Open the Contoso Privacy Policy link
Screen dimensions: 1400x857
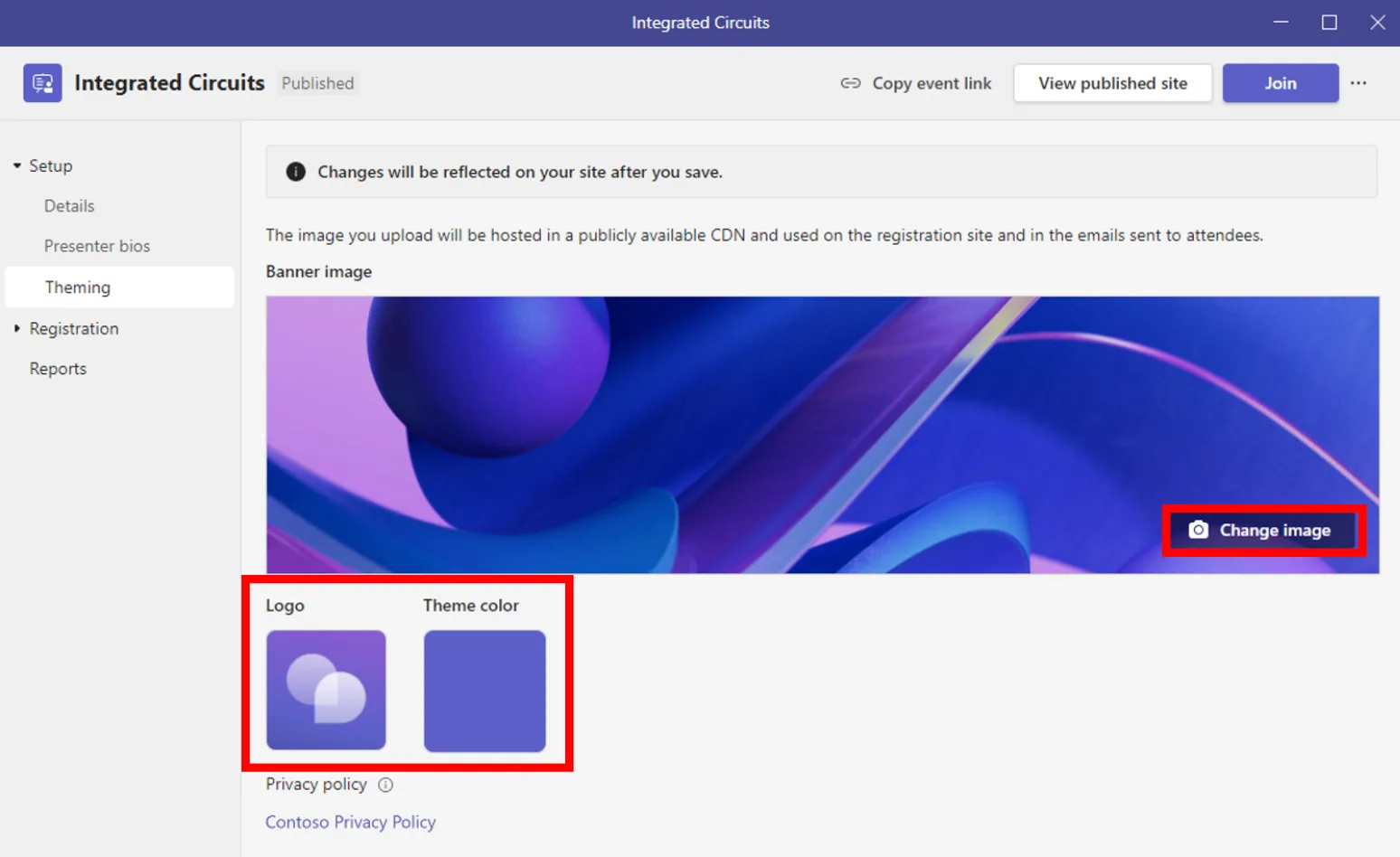351,822
